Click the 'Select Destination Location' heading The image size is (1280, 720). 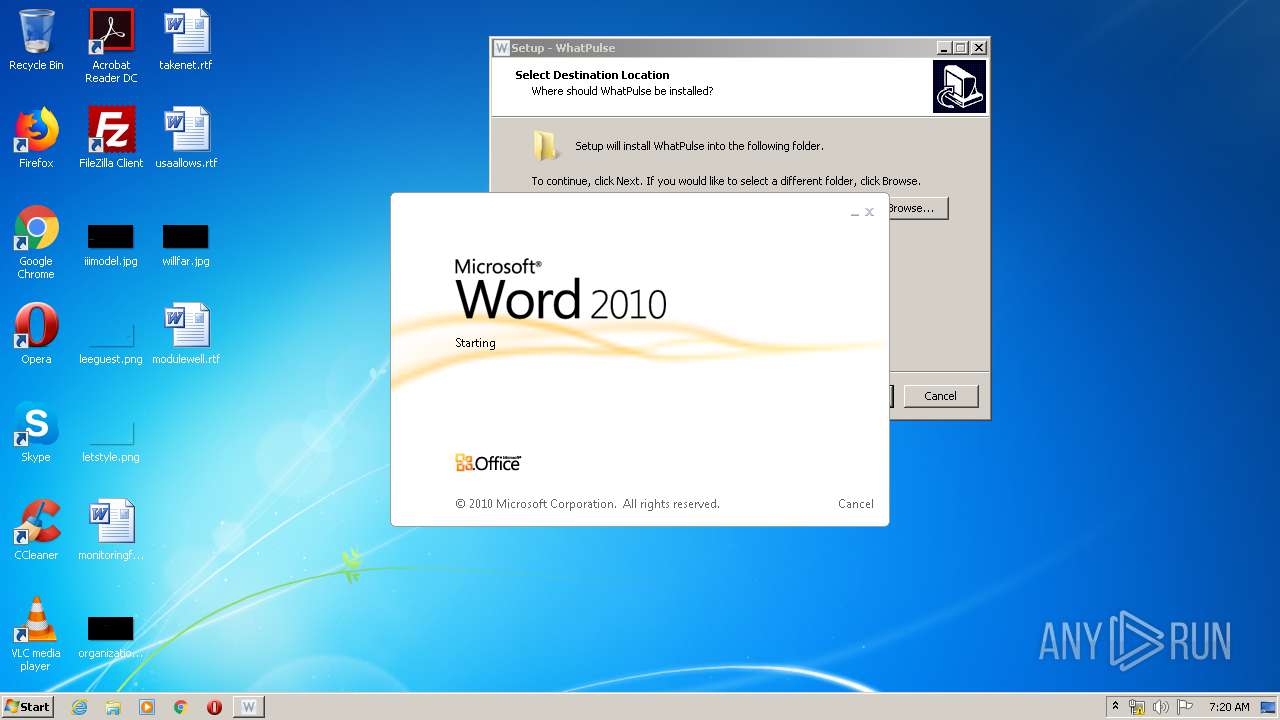coord(592,75)
